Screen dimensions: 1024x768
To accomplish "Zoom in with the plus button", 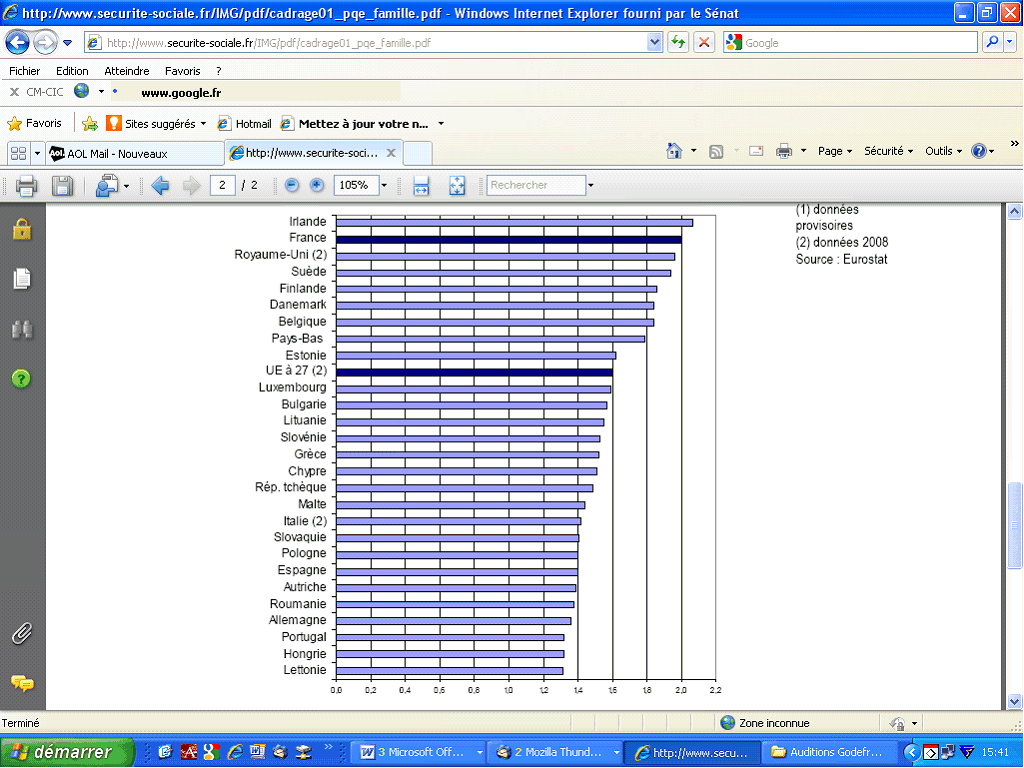I will [x=317, y=185].
